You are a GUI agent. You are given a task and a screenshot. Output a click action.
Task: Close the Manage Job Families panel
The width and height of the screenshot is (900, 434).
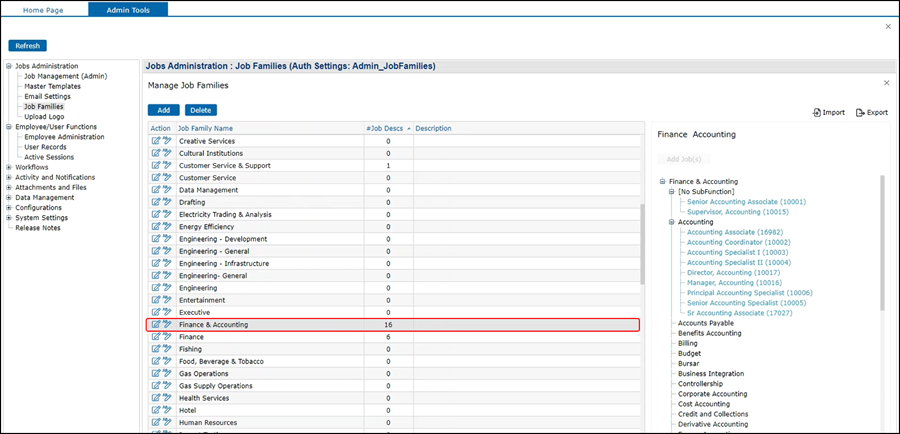pyautogui.click(x=886, y=83)
